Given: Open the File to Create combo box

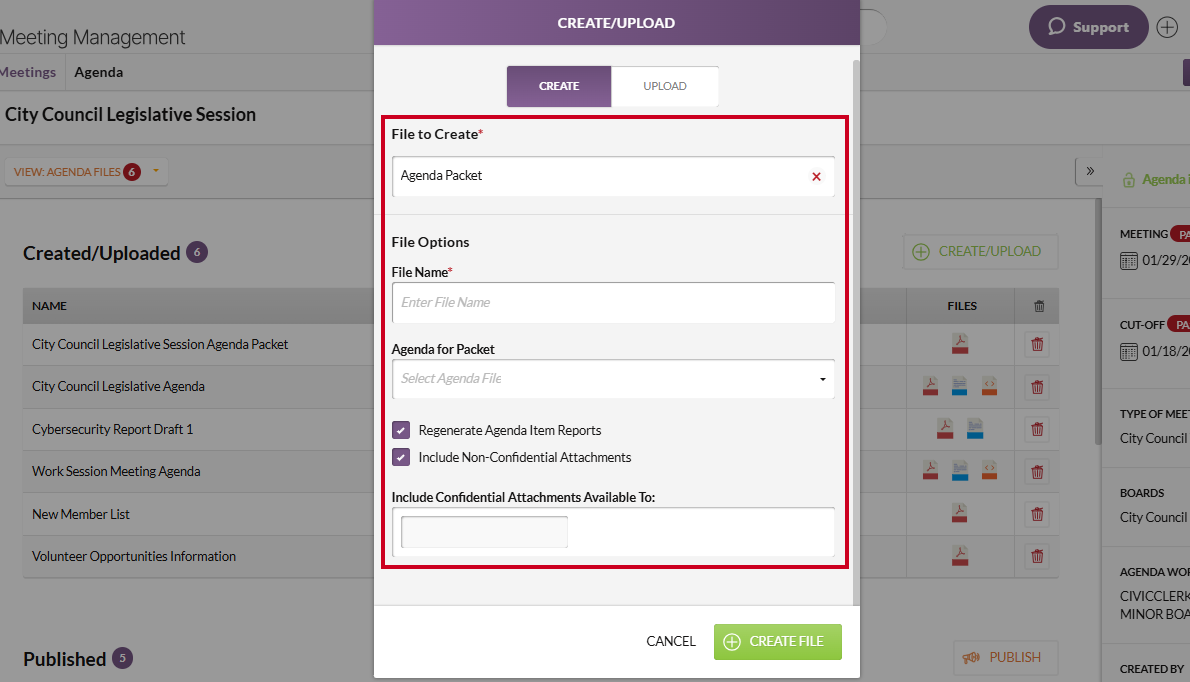Looking at the screenshot, I should point(613,176).
